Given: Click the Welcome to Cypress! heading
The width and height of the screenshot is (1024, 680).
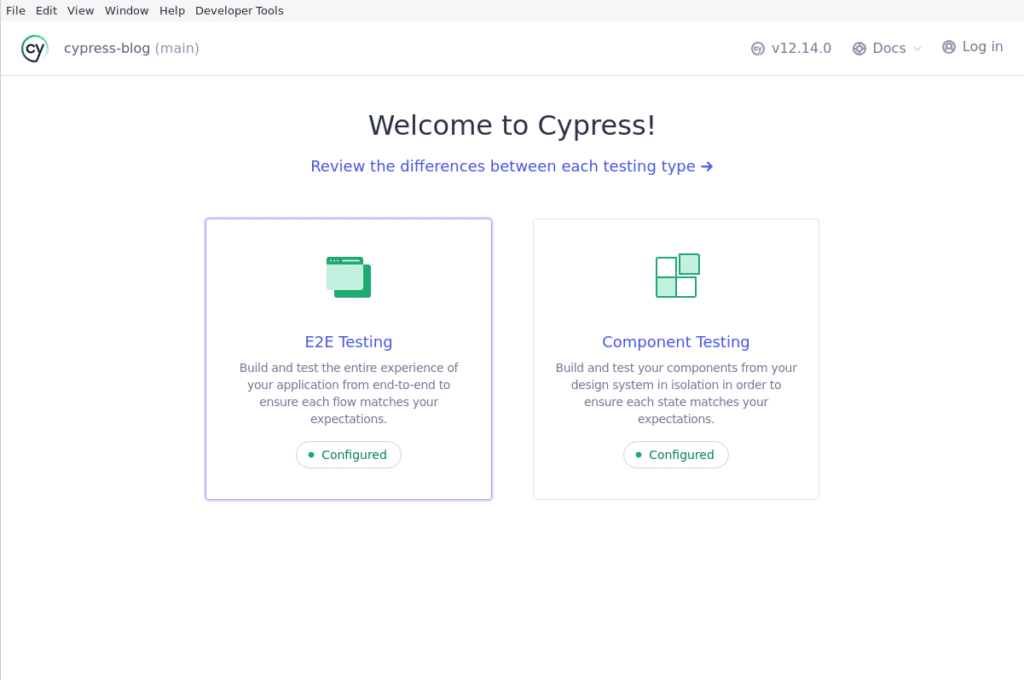Looking at the screenshot, I should (x=512, y=125).
